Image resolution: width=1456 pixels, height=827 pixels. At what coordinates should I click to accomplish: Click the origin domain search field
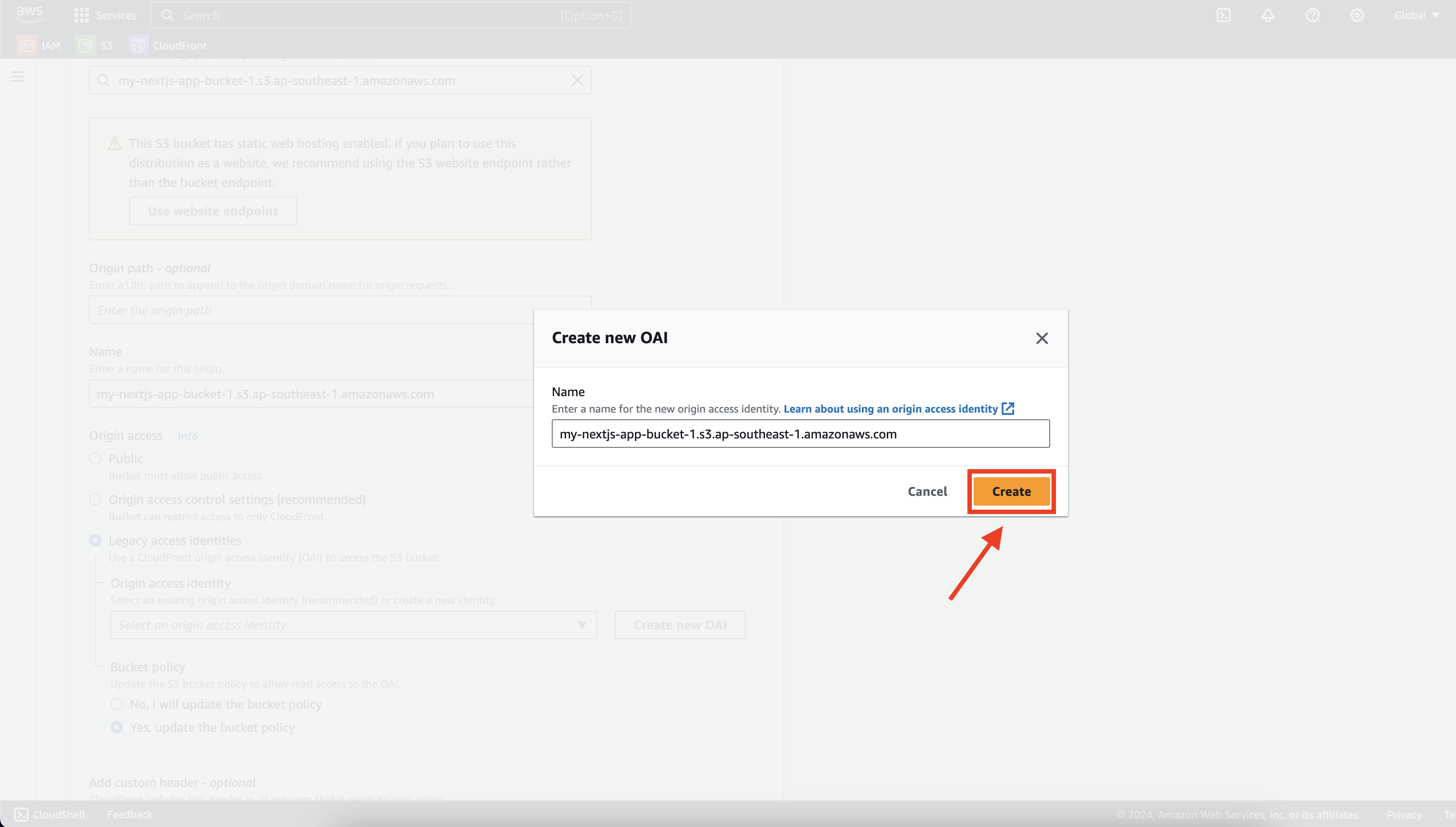(x=340, y=81)
